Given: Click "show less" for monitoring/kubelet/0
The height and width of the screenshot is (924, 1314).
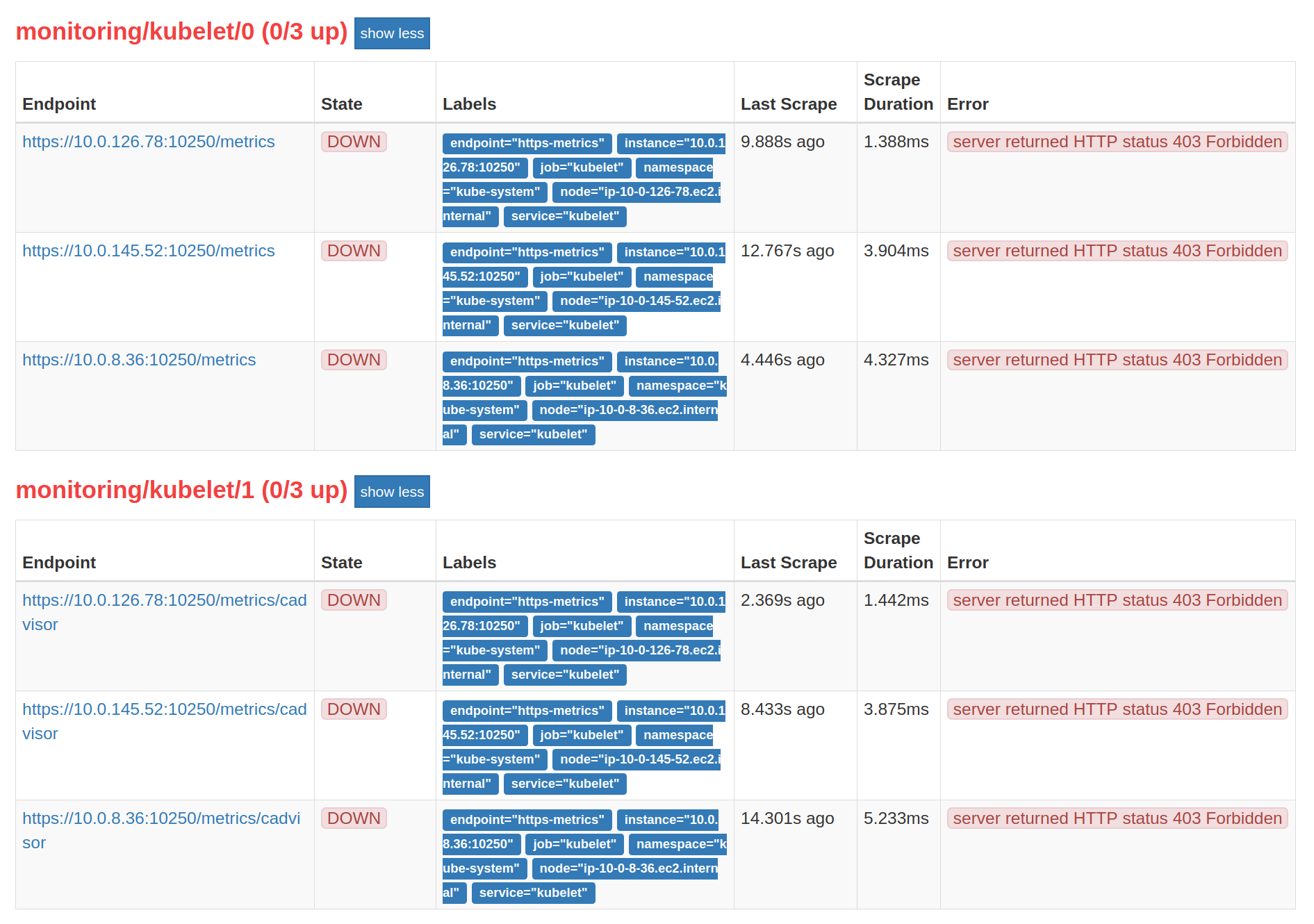Looking at the screenshot, I should 391,33.
